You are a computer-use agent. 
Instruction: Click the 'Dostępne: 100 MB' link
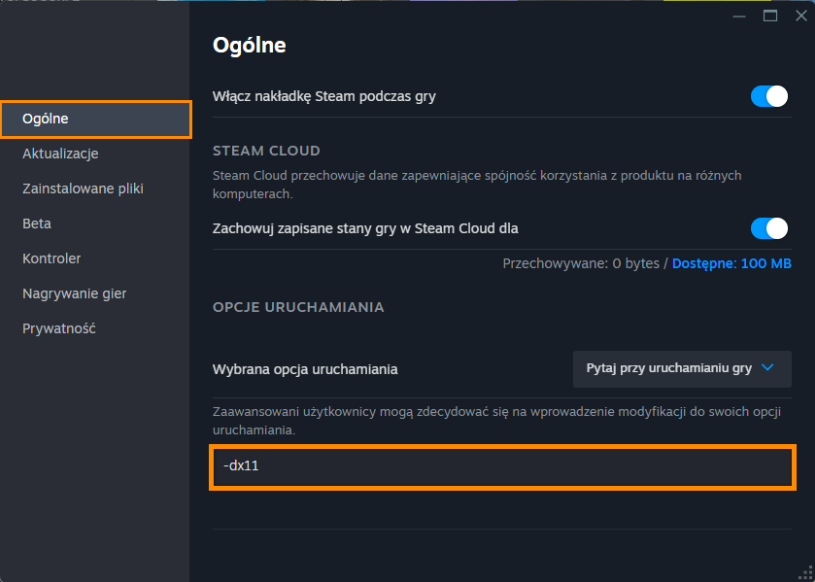pyautogui.click(x=731, y=263)
